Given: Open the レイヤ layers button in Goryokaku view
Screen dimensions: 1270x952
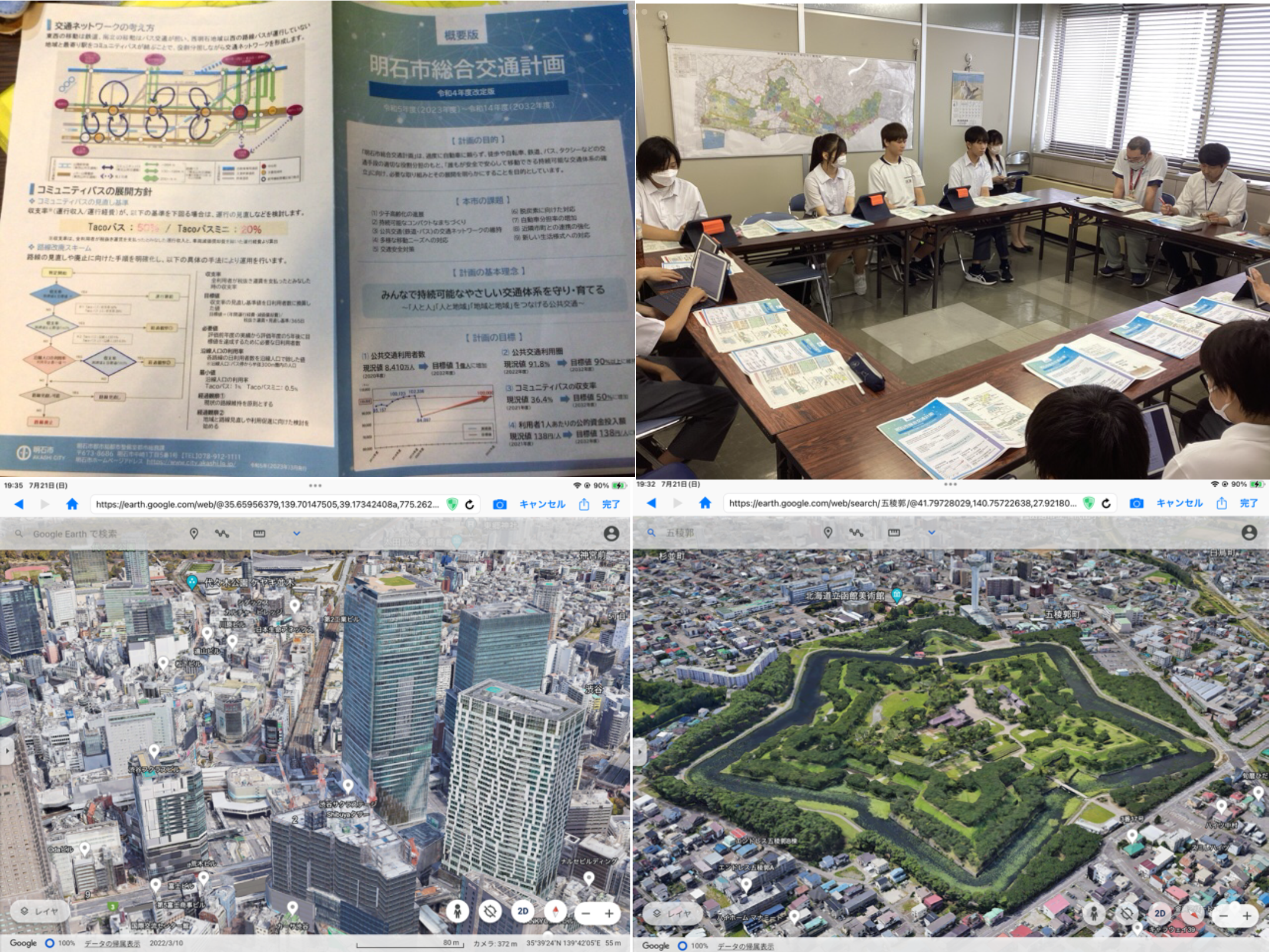Looking at the screenshot, I should (673, 913).
